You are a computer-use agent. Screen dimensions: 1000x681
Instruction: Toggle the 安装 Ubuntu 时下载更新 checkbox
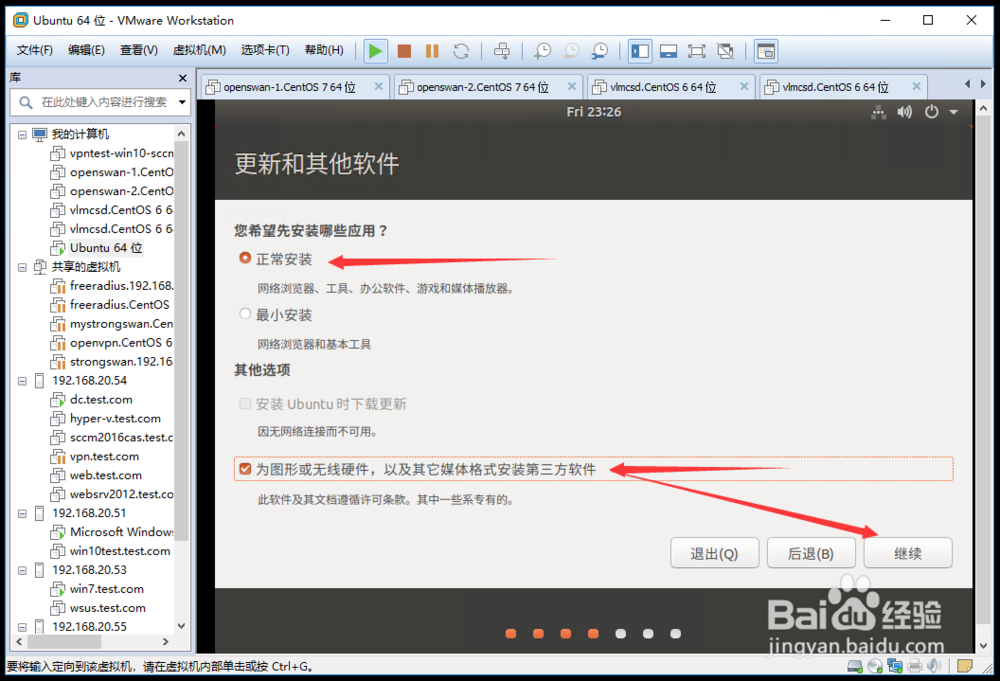pos(245,403)
